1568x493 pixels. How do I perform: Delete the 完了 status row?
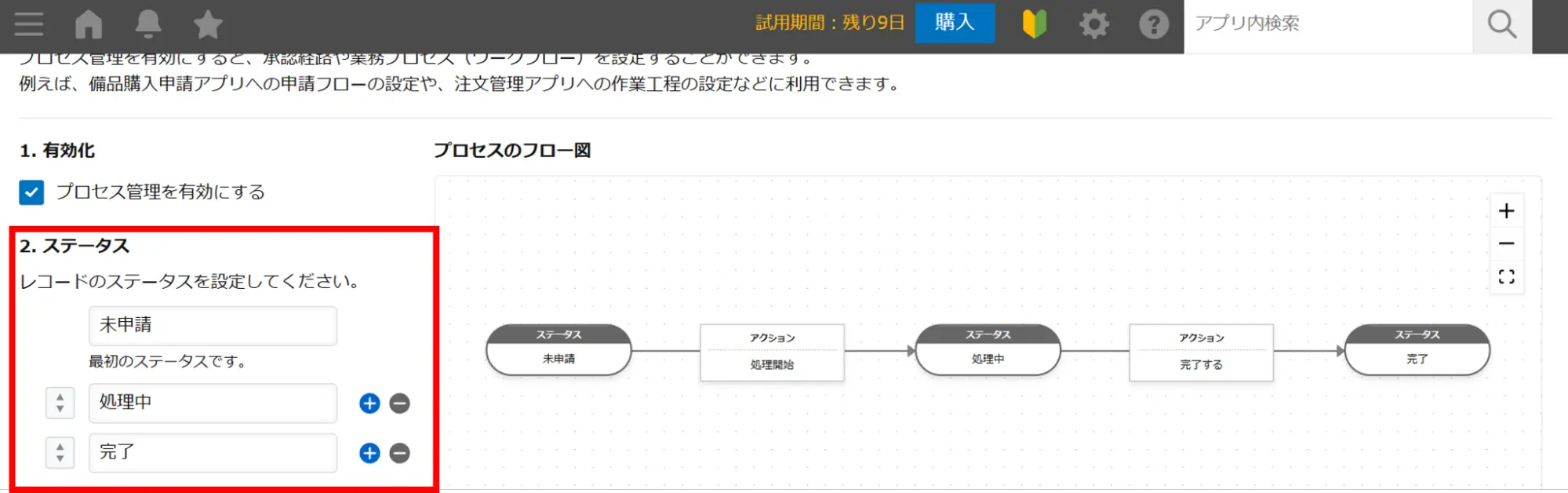[x=400, y=453]
